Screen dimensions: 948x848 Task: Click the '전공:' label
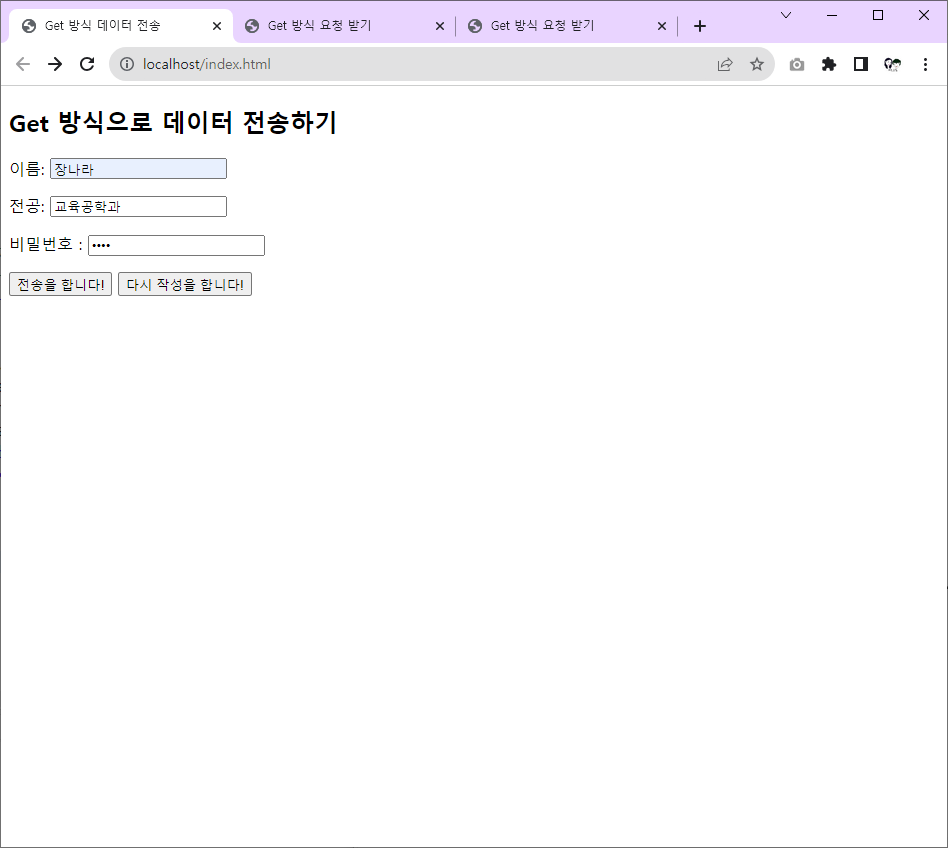pos(27,207)
